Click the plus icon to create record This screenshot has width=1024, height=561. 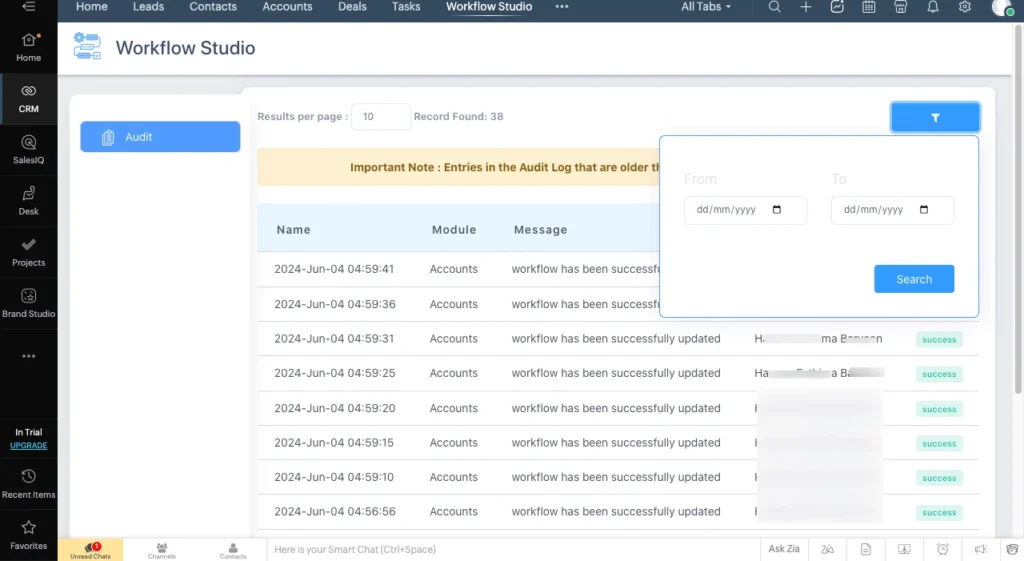(806, 7)
